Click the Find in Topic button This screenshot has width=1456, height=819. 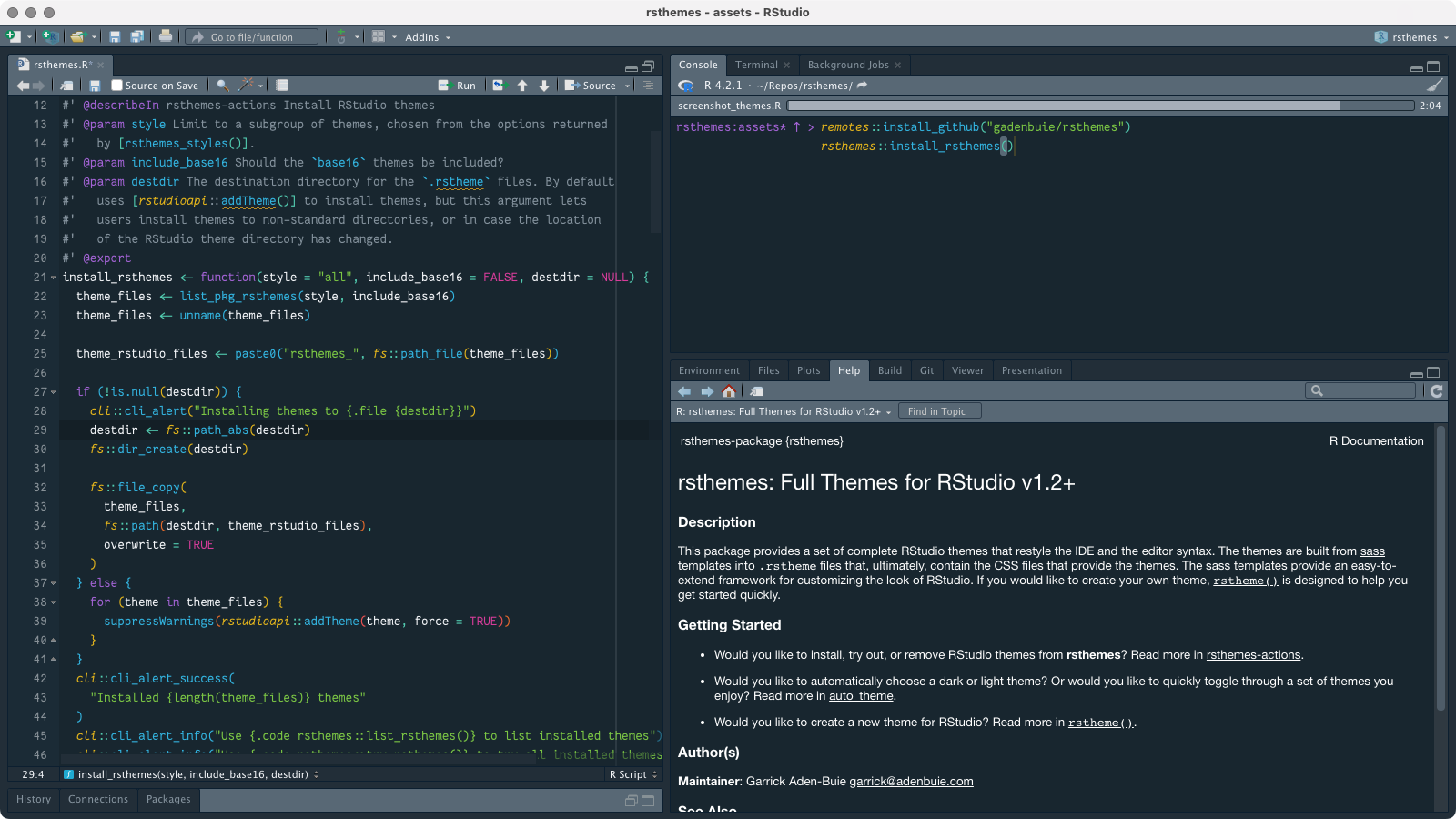pos(938,411)
